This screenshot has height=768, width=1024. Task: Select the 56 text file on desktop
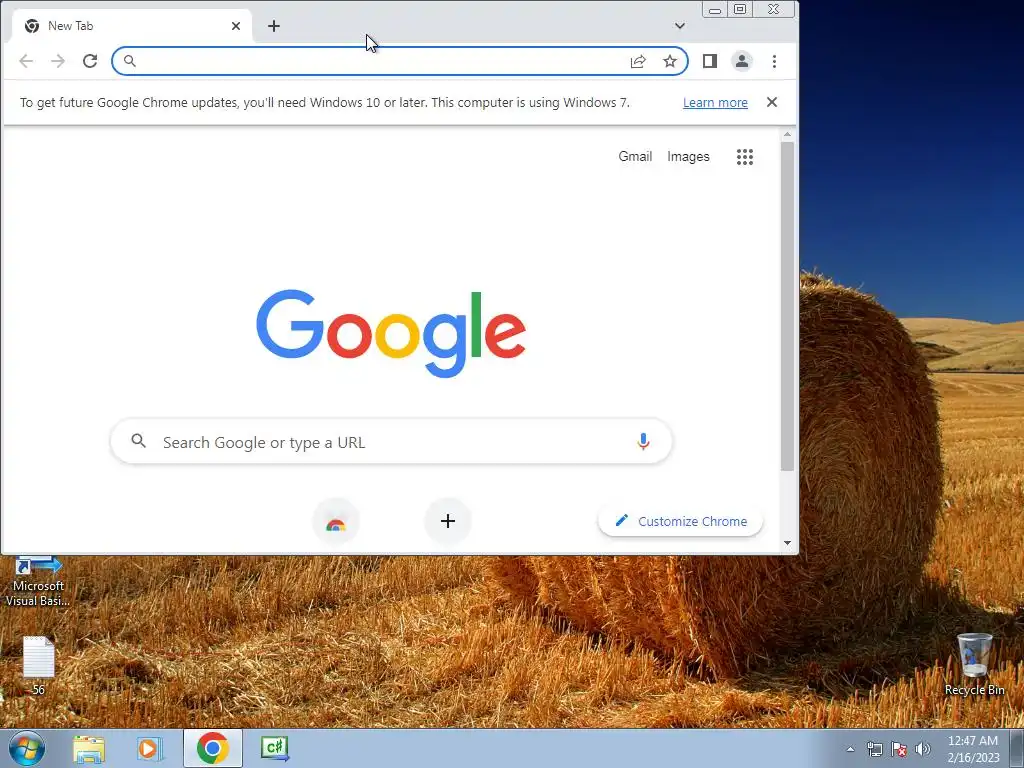click(39, 665)
